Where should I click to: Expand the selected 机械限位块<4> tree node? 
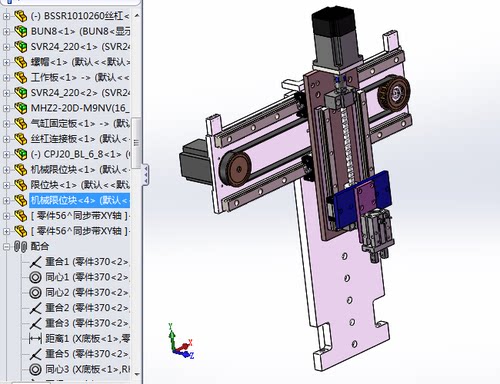tap(6, 200)
